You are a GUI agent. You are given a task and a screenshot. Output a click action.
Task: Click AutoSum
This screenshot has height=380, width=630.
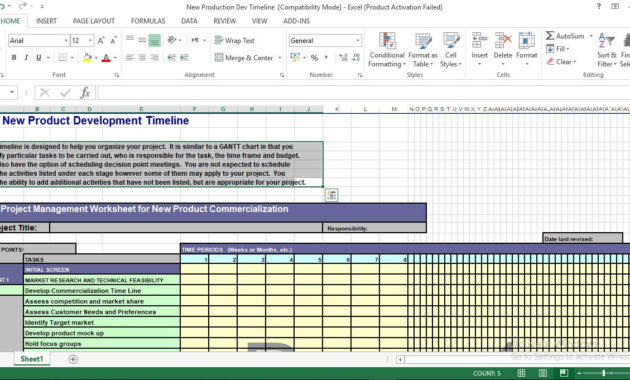(x=565, y=36)
